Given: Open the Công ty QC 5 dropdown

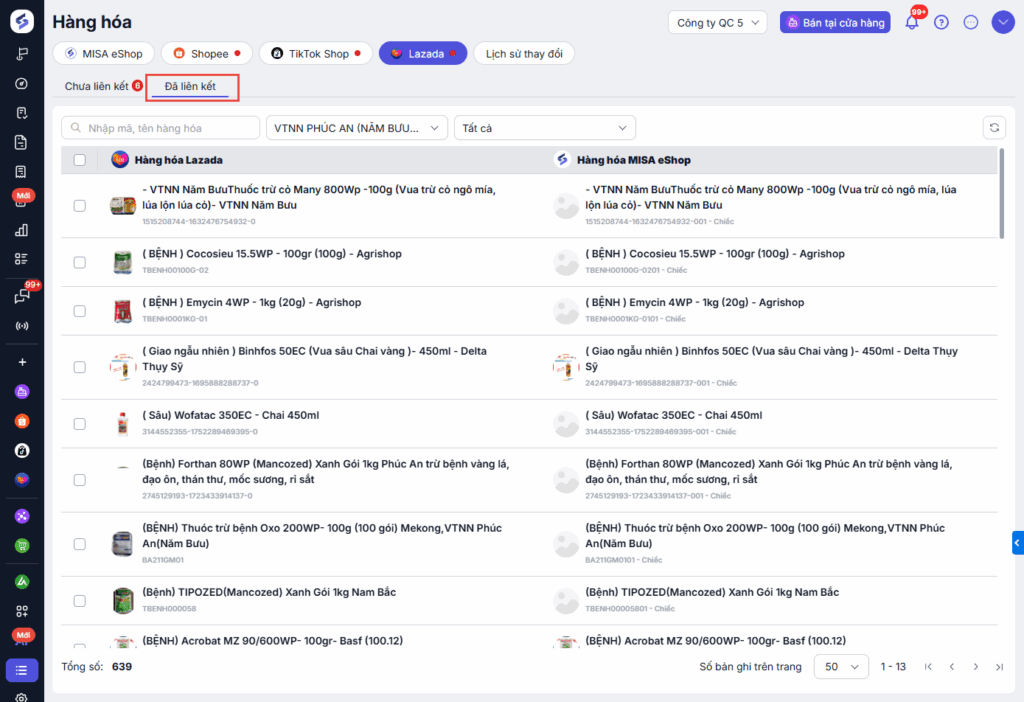Looking at the screenshot, I should click(x=717, y=22).
